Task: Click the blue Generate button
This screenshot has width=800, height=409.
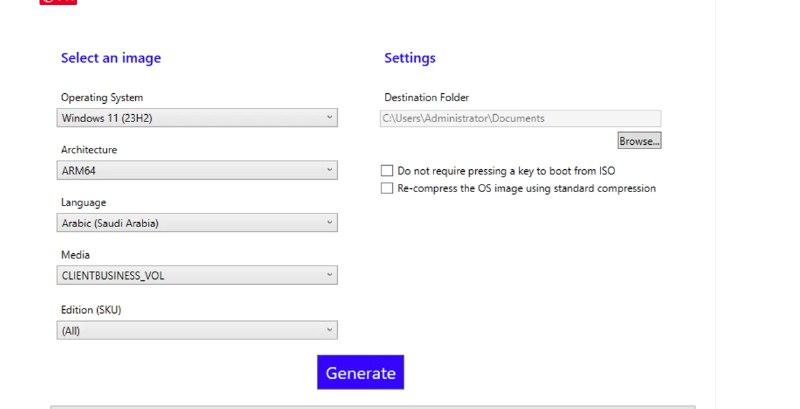Action: point(360,373)
